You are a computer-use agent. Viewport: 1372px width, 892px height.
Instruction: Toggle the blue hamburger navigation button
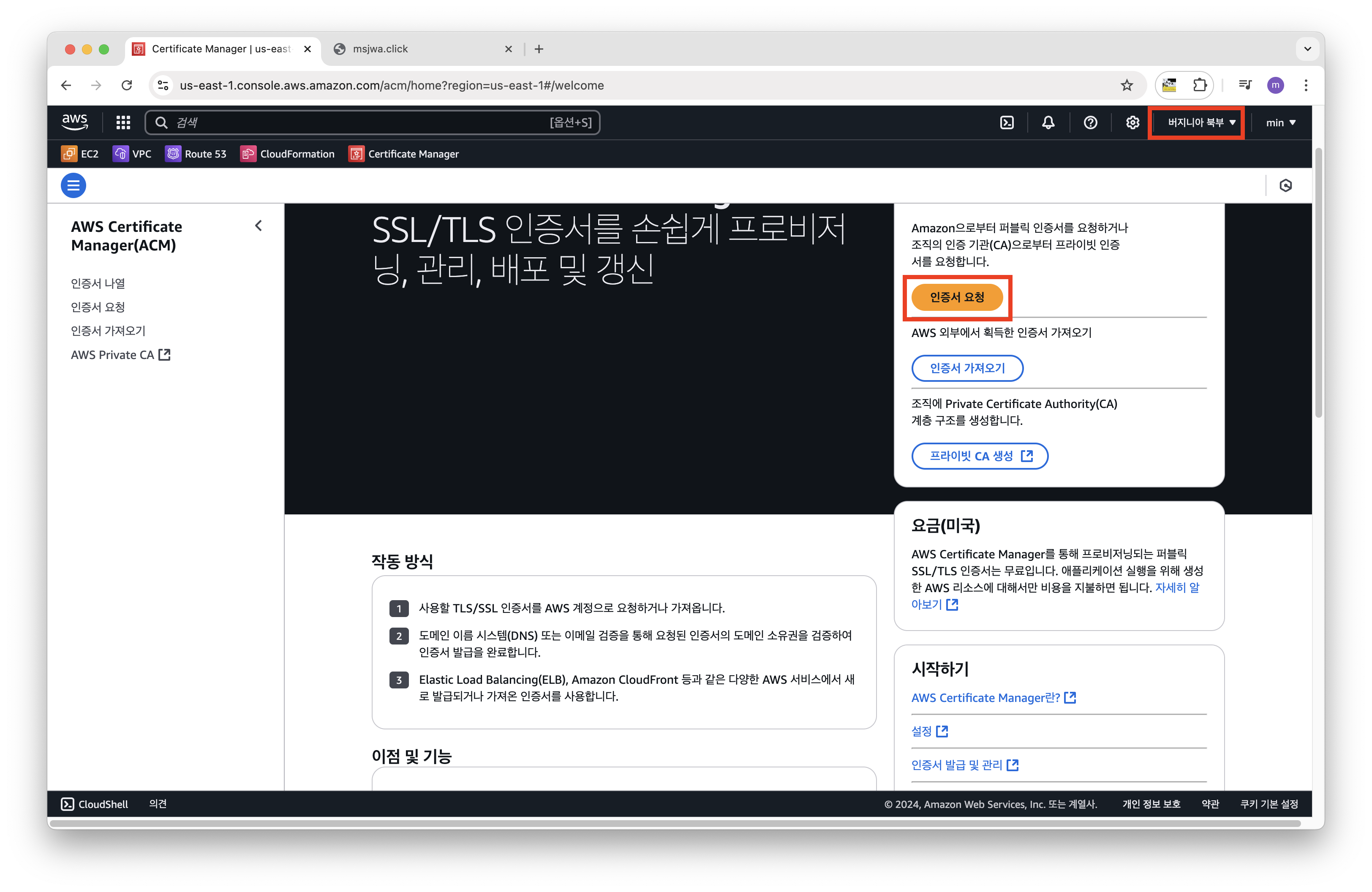pyautogui.click(x=73, y=185)
